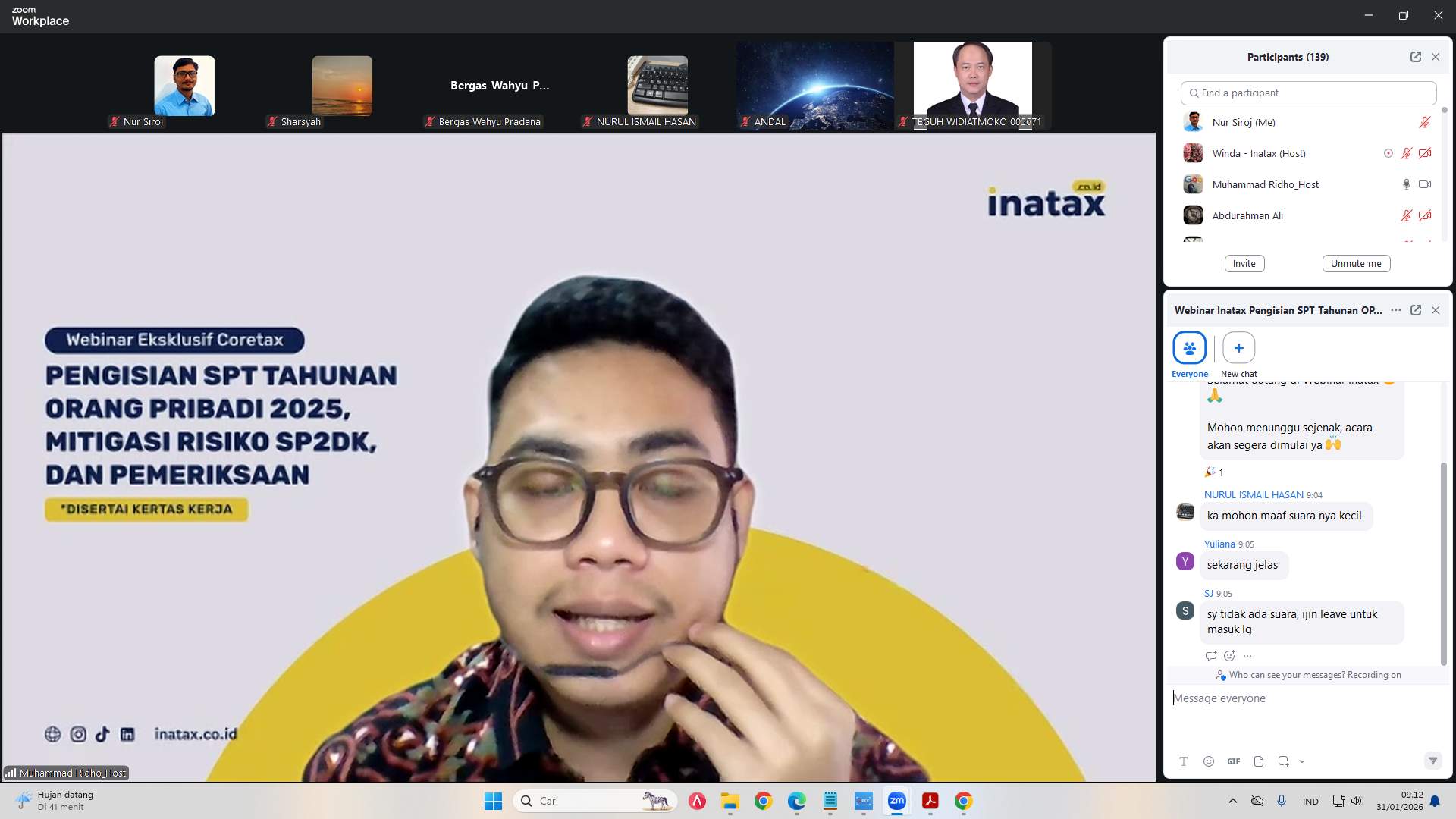Expand screenshot options dropdown arrow in chat
The image size is (1456, 819).
[x=1302, y=761]
